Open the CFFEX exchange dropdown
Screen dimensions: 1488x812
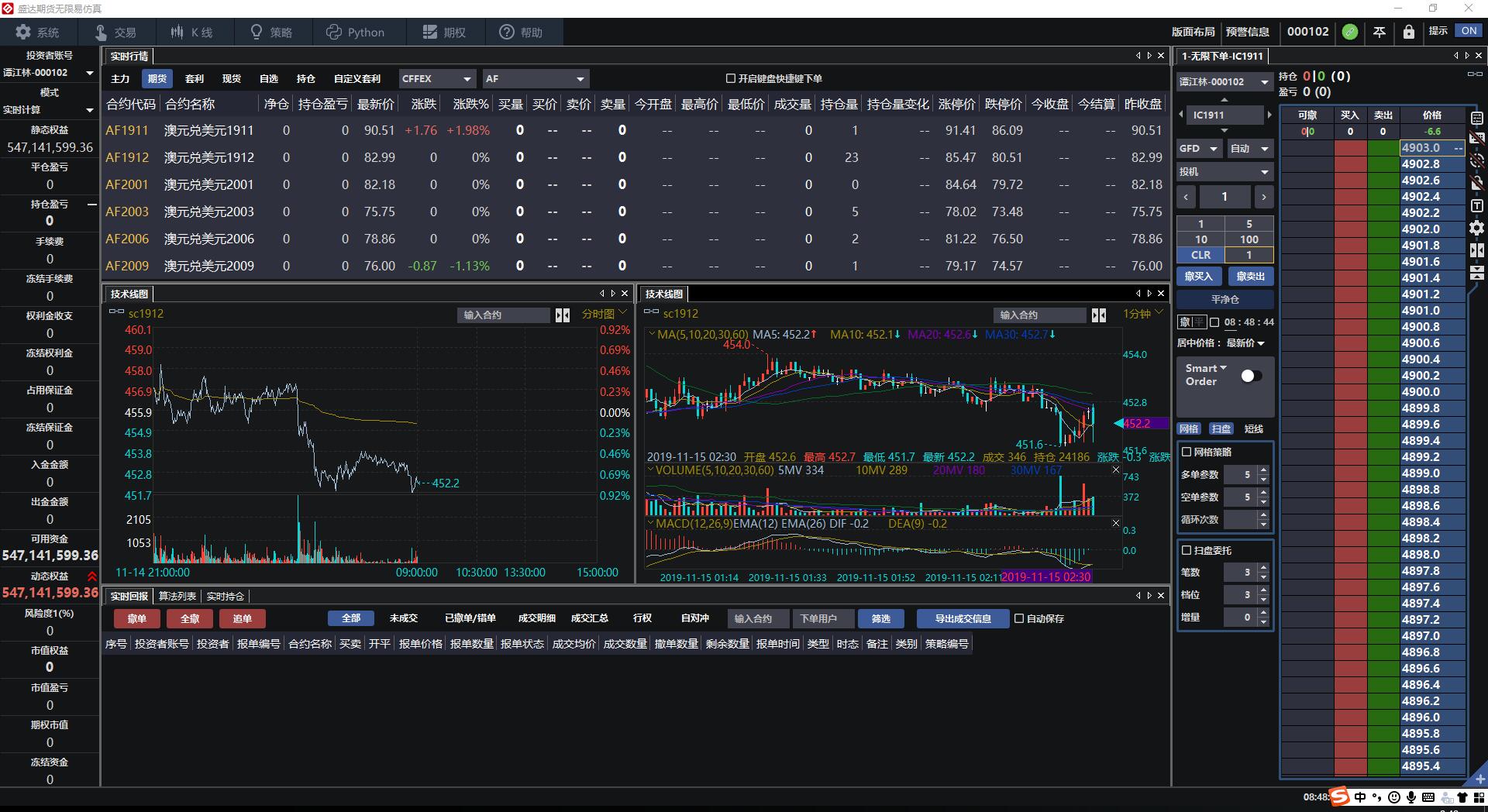(437, 78)
